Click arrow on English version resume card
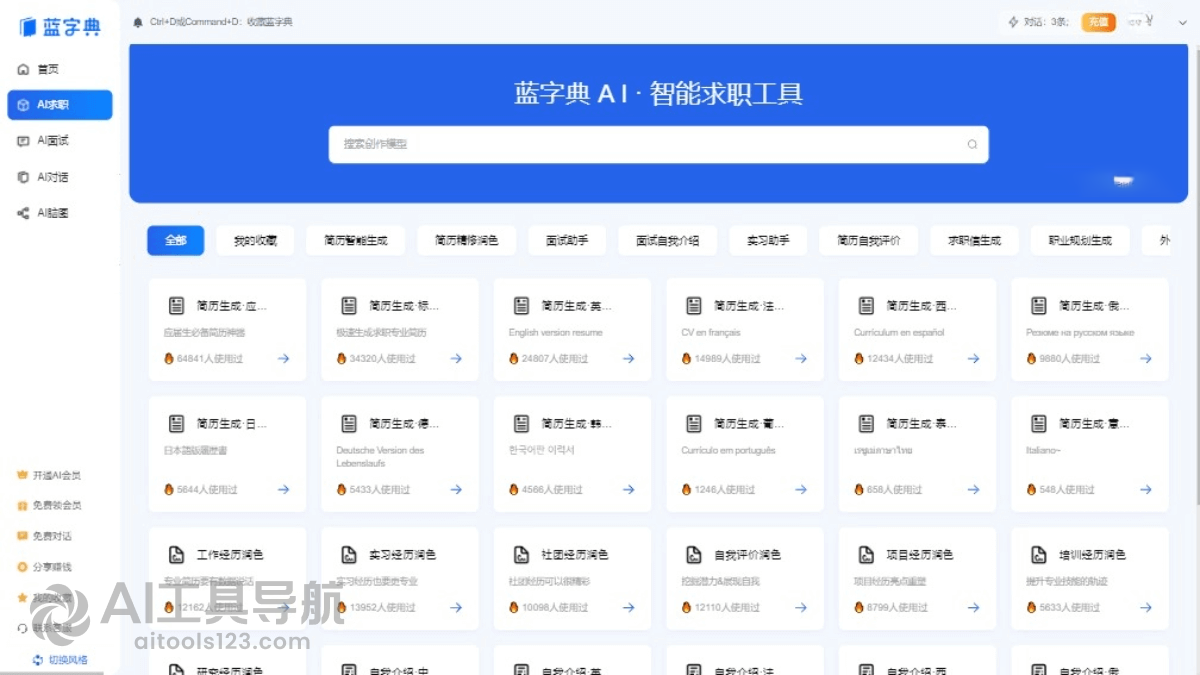 629,359
